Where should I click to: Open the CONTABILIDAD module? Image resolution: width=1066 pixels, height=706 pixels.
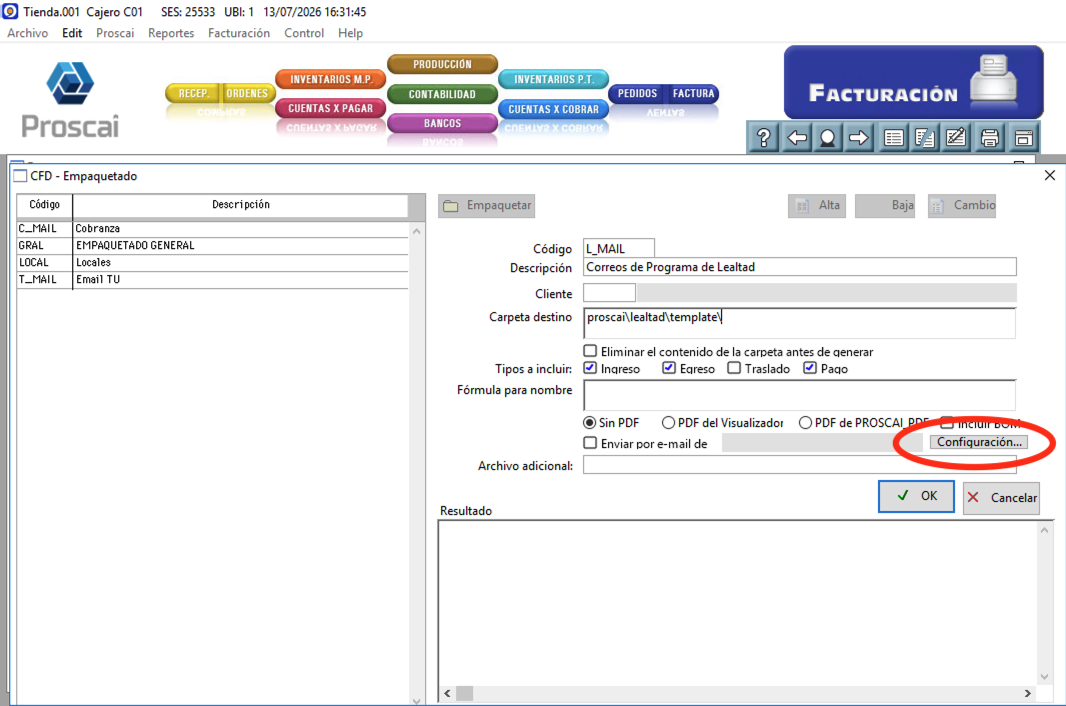(x=443, y=94)
